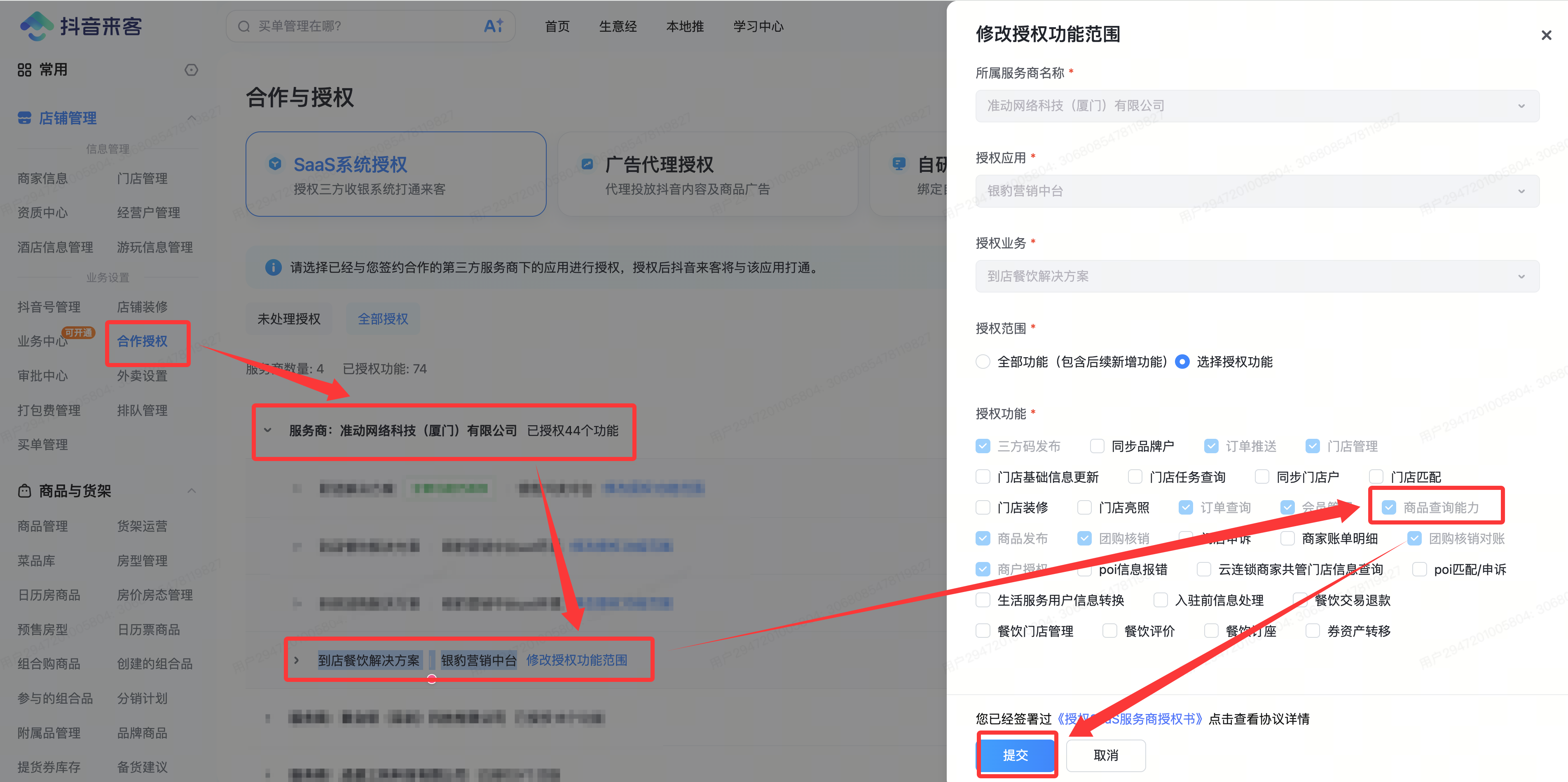Open the 学习中心 top menu
This screenshot has height=782, width=1568.
[758, 26]
